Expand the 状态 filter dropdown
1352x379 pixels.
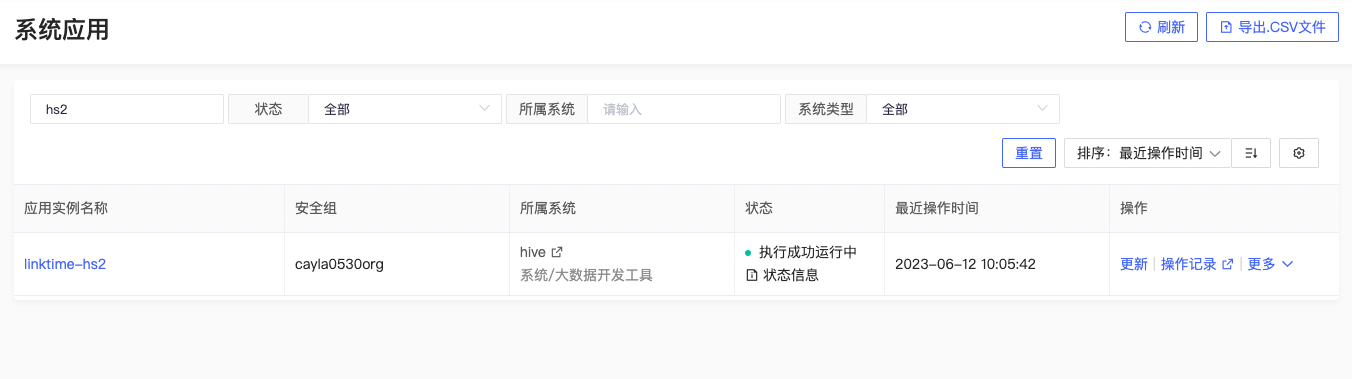[x=404, y=109]
